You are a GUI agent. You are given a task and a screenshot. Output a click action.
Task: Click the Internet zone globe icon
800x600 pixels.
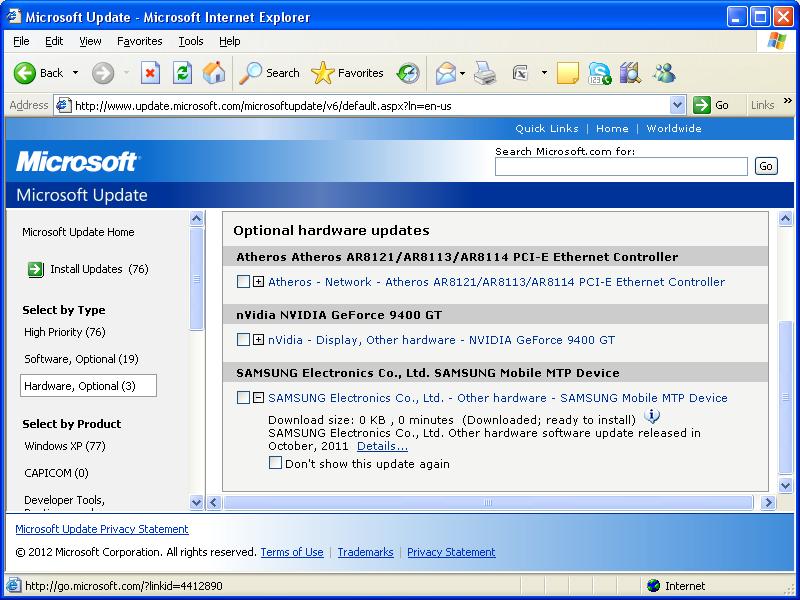pos(653,586)
